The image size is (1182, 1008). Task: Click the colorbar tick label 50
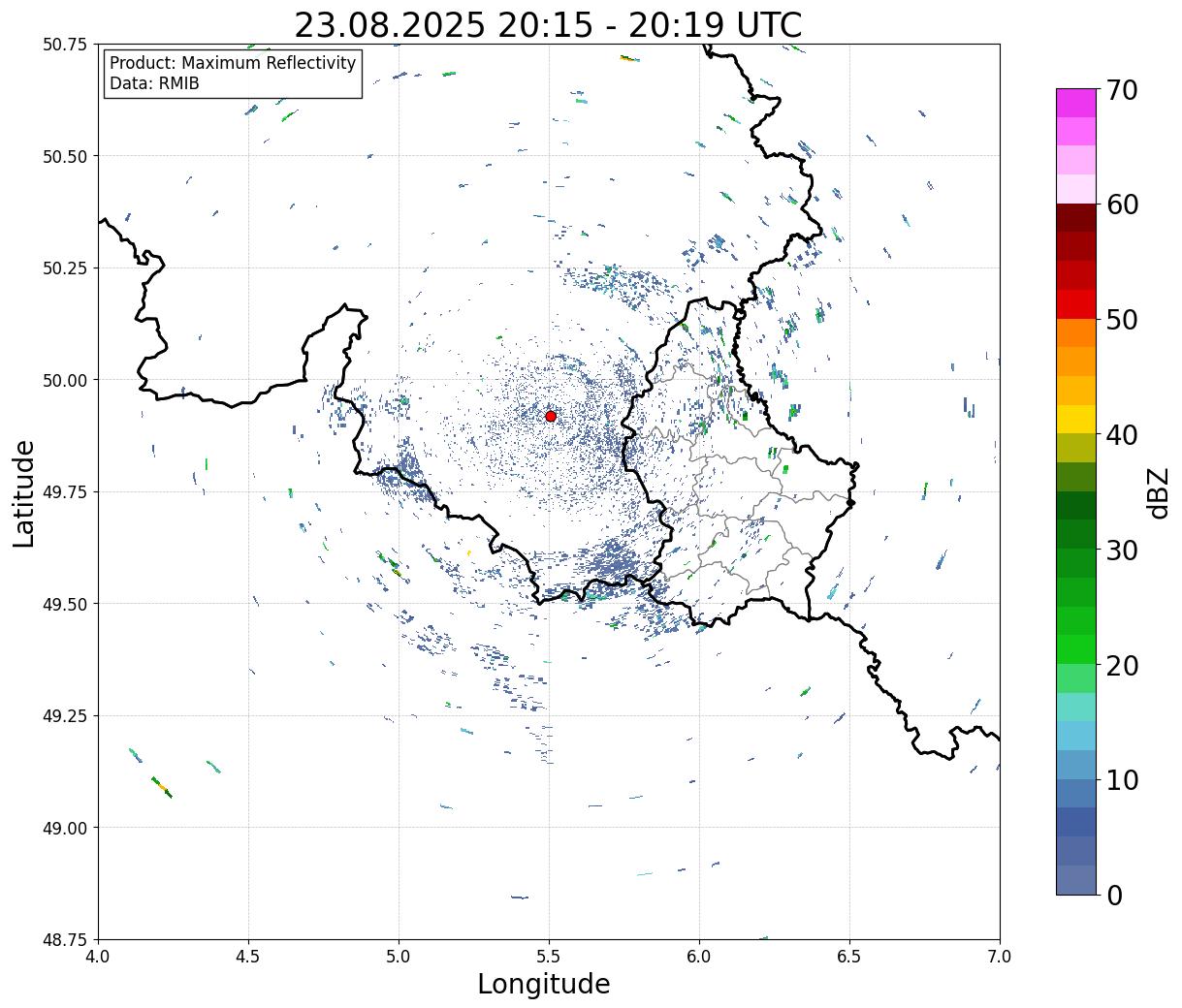[x=1122, y=320]
